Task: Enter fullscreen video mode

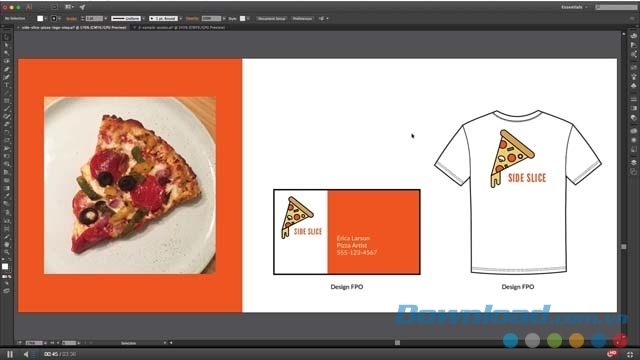Action: point(630,354)
